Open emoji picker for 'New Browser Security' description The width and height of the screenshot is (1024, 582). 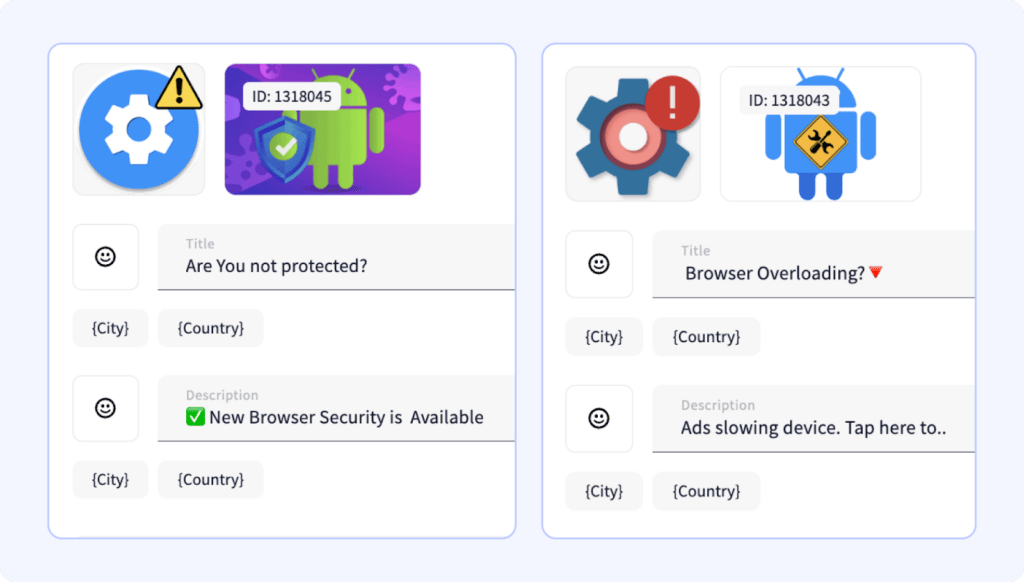[106, 408]
